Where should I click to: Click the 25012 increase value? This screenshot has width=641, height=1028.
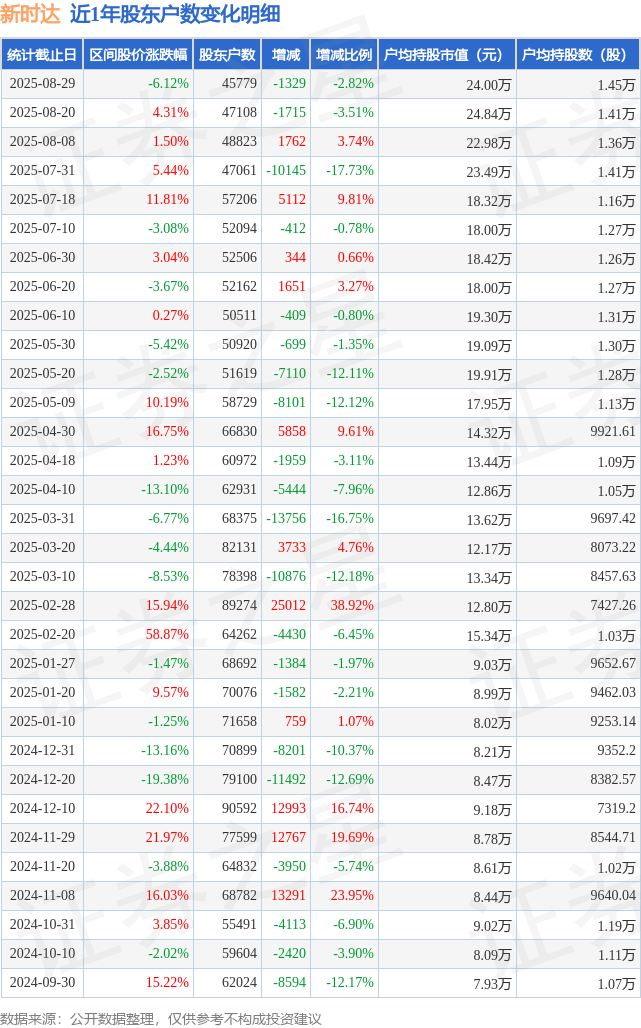288,606
